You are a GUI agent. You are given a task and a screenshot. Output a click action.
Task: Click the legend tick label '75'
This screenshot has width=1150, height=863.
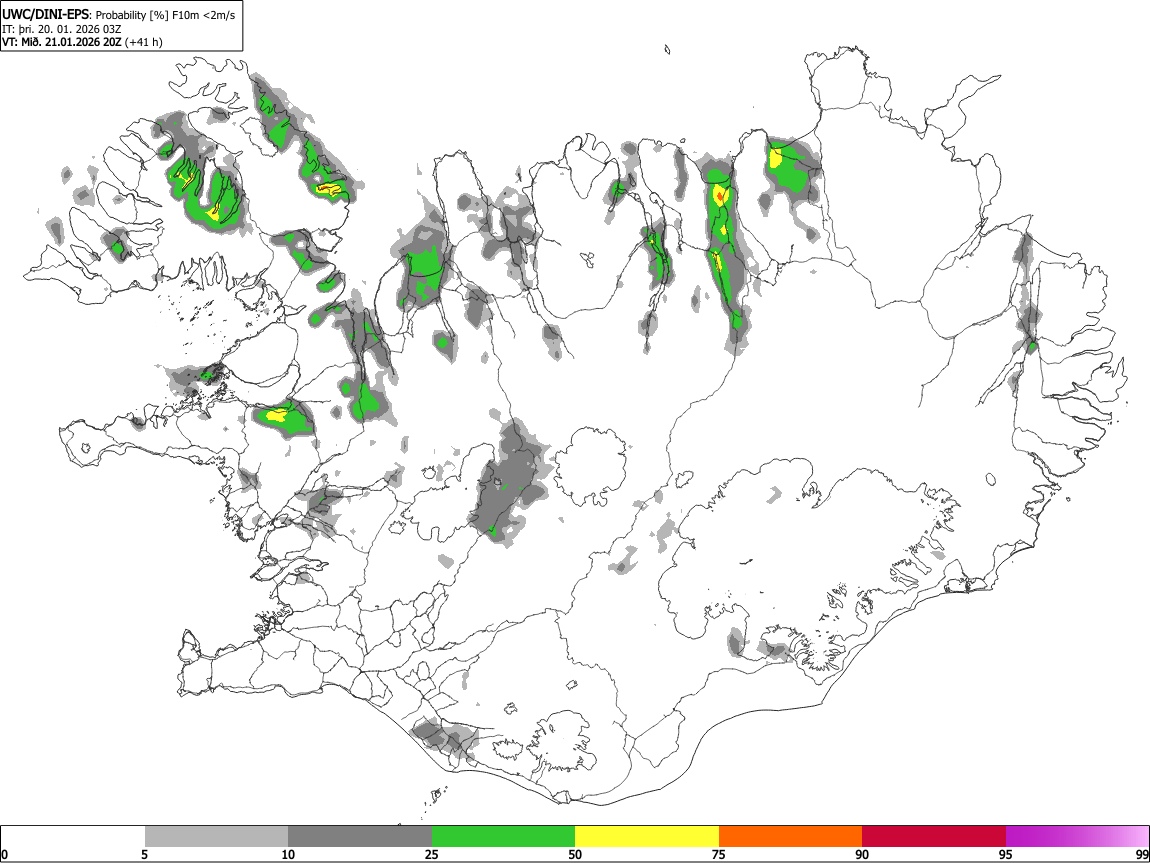(718, 854)
